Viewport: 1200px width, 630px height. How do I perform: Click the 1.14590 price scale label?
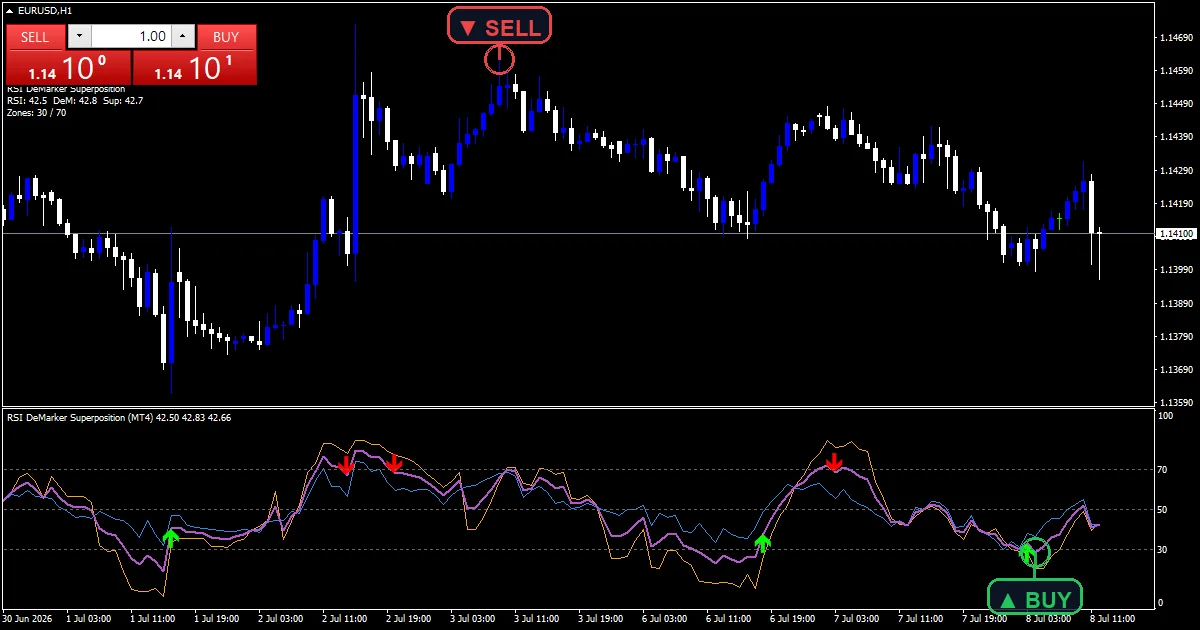[x=1179, y=71]
